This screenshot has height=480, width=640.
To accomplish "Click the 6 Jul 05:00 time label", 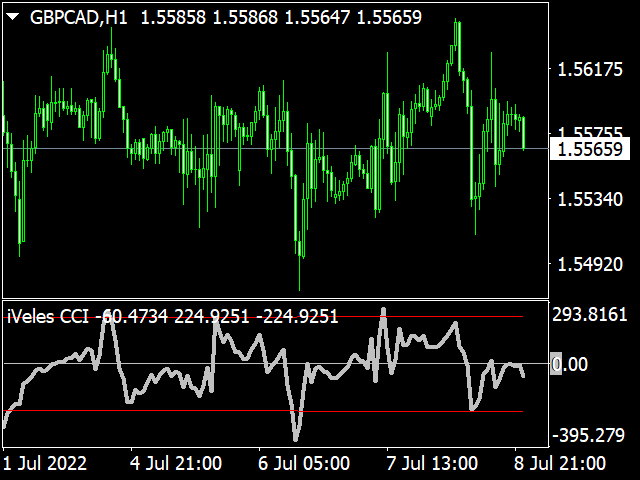I will tap(304, 464).
